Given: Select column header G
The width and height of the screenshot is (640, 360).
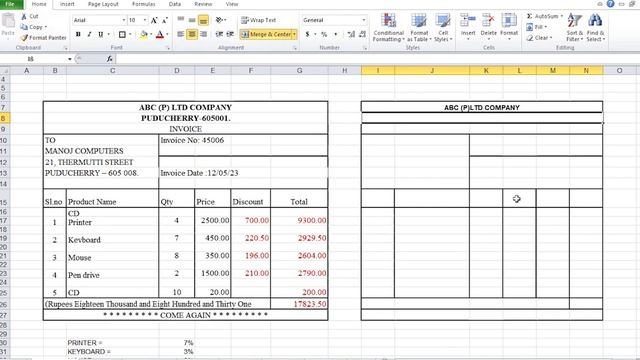Looking at the screenshot, I should pos(299,71).
